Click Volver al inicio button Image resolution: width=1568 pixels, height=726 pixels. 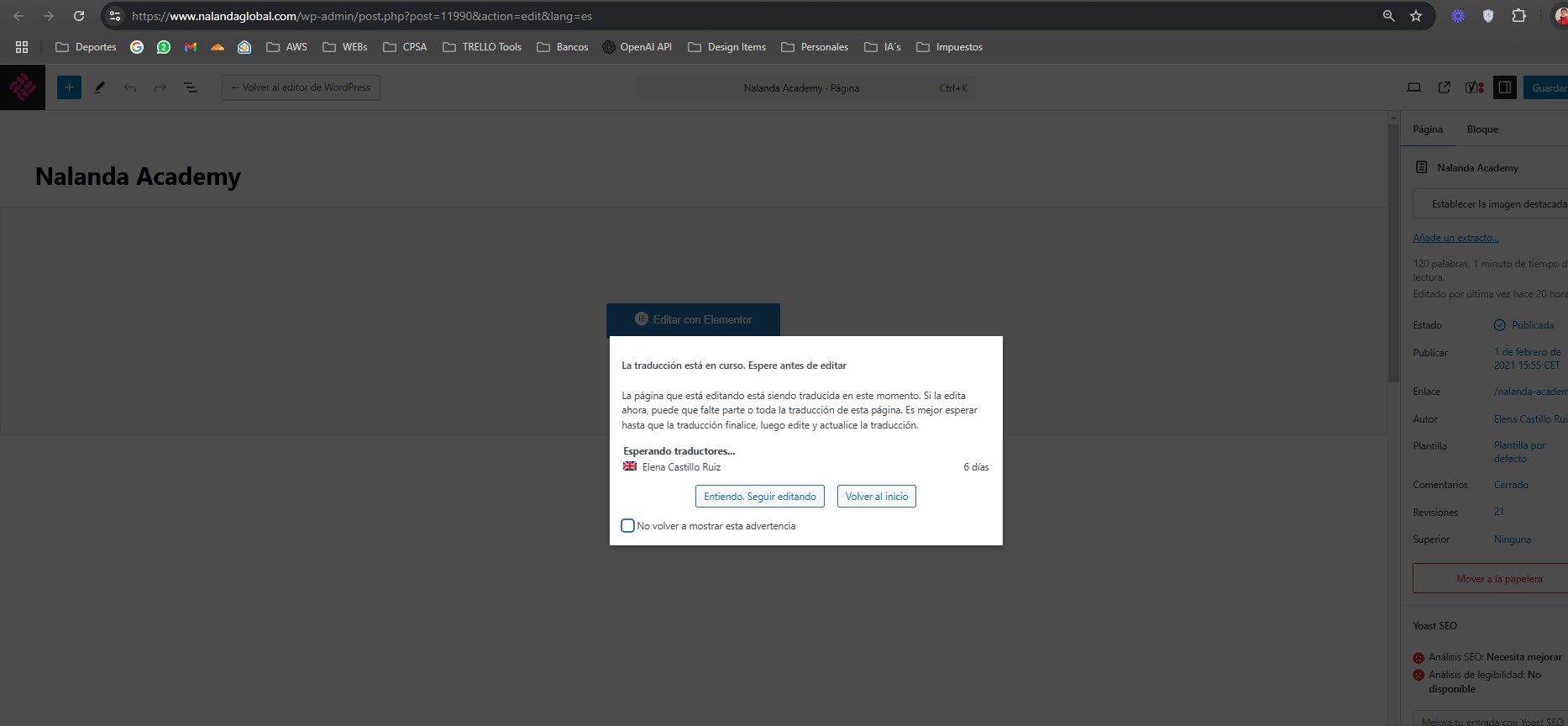point(877,497)
